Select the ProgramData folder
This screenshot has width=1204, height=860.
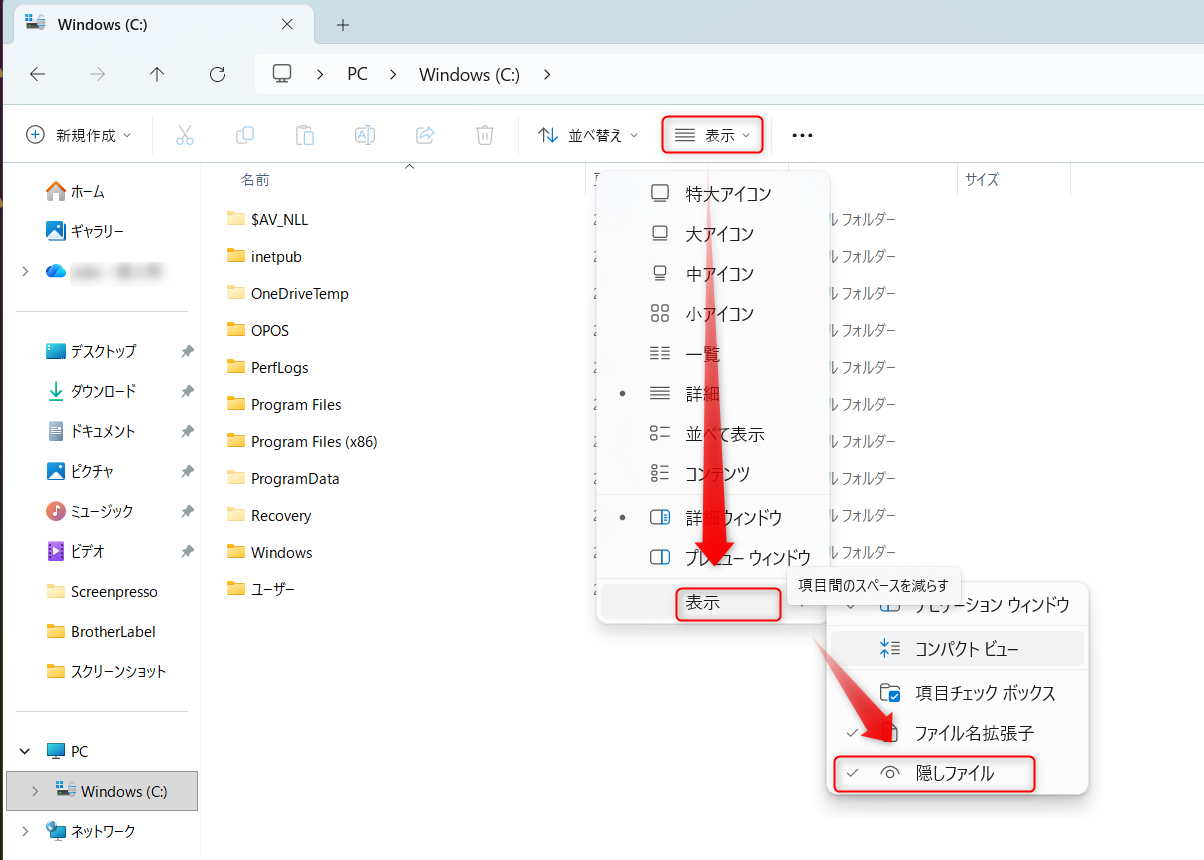283,478
